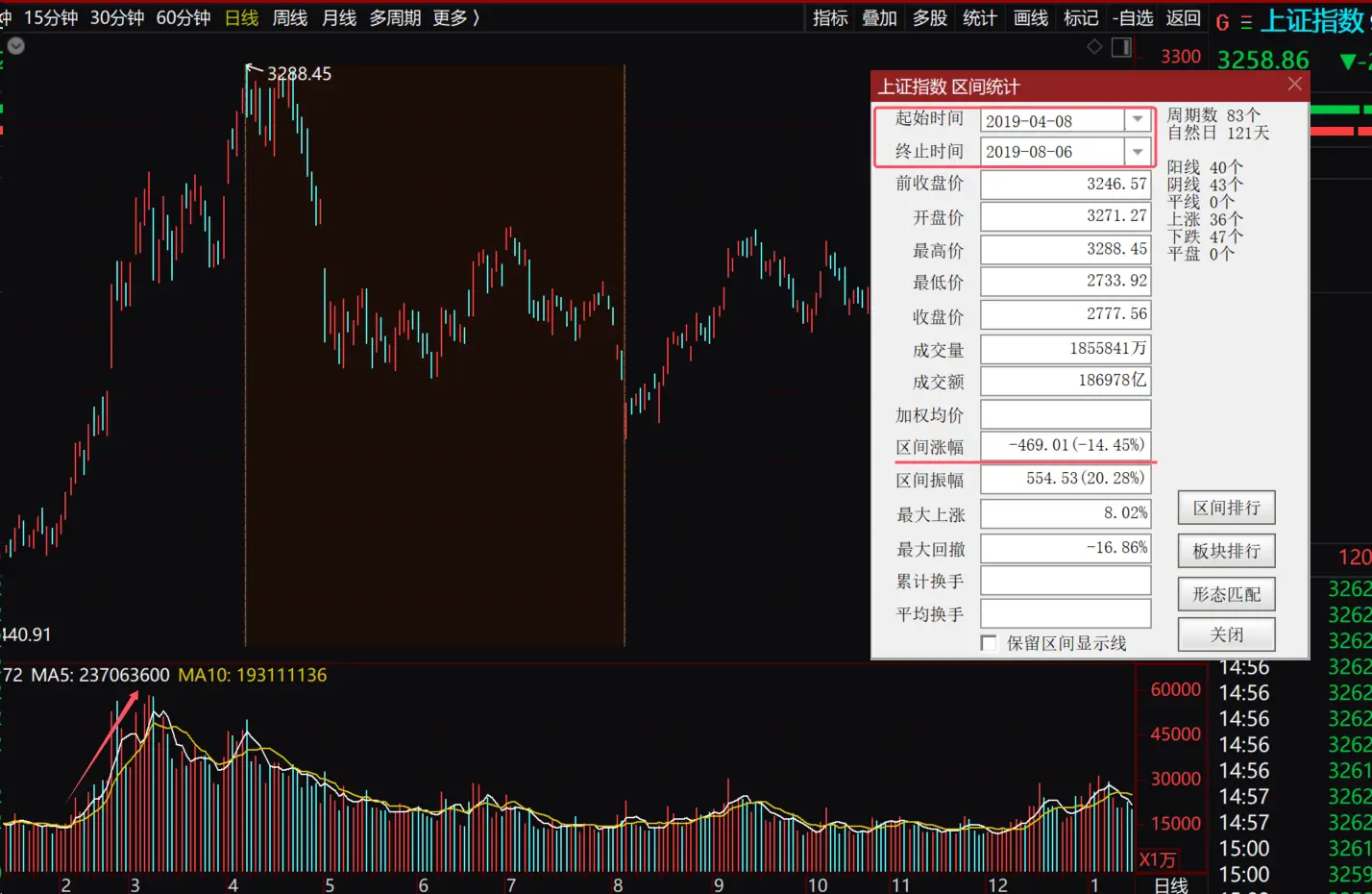Select the 周线 weekly chart tab
Screen dimensions: 1372x894
[x=290, y=18]
